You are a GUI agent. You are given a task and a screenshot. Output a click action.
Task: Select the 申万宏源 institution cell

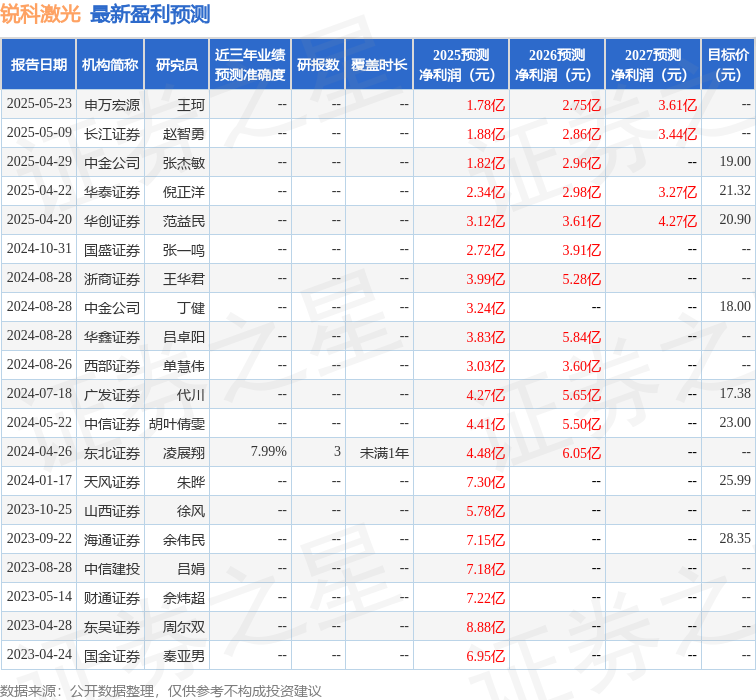[x=112, y=105]
